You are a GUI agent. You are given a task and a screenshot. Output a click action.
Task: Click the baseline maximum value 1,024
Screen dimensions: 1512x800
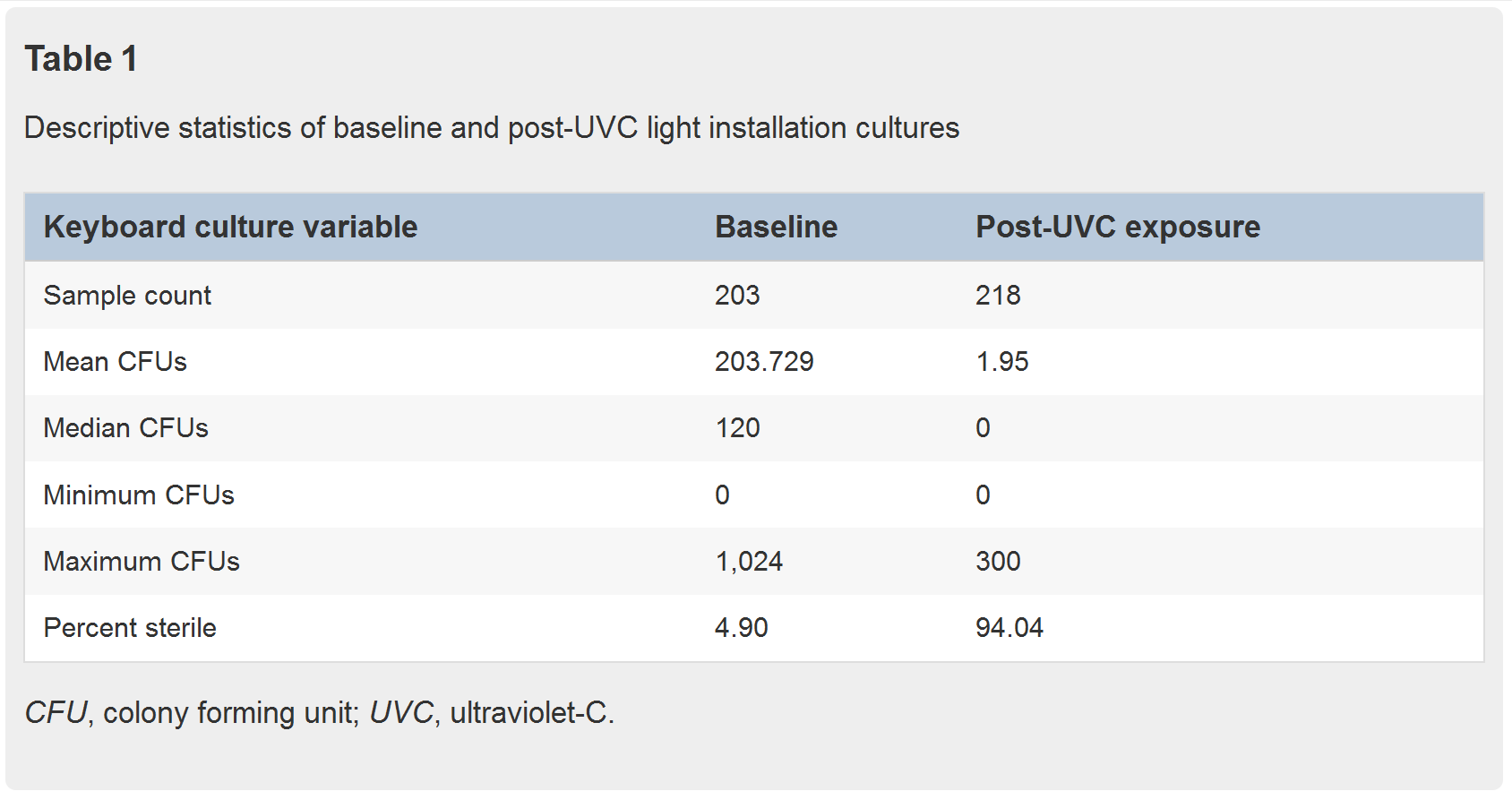click(749, 562)
